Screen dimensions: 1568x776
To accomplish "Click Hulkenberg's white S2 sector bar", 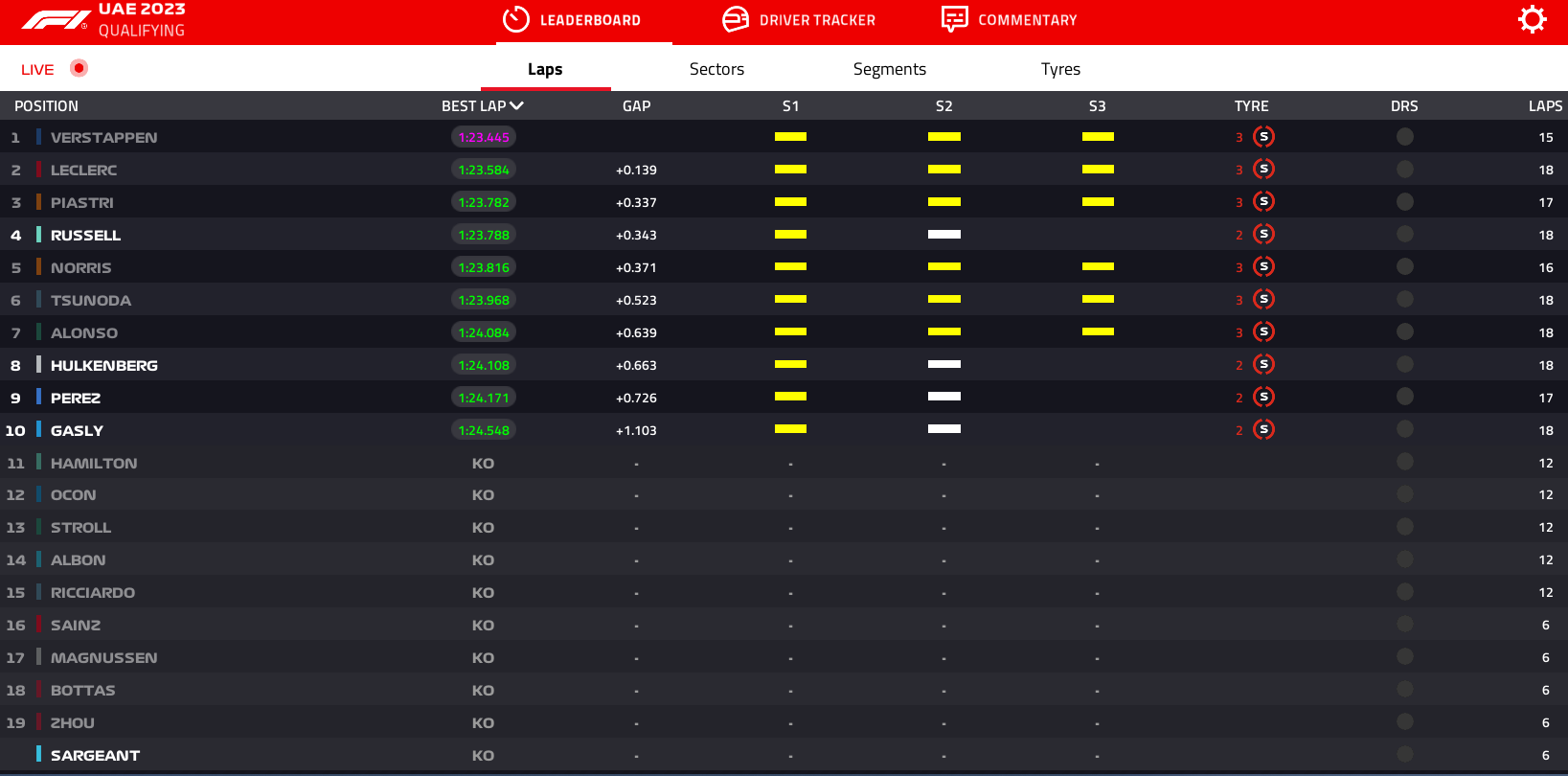I will 944,364.
